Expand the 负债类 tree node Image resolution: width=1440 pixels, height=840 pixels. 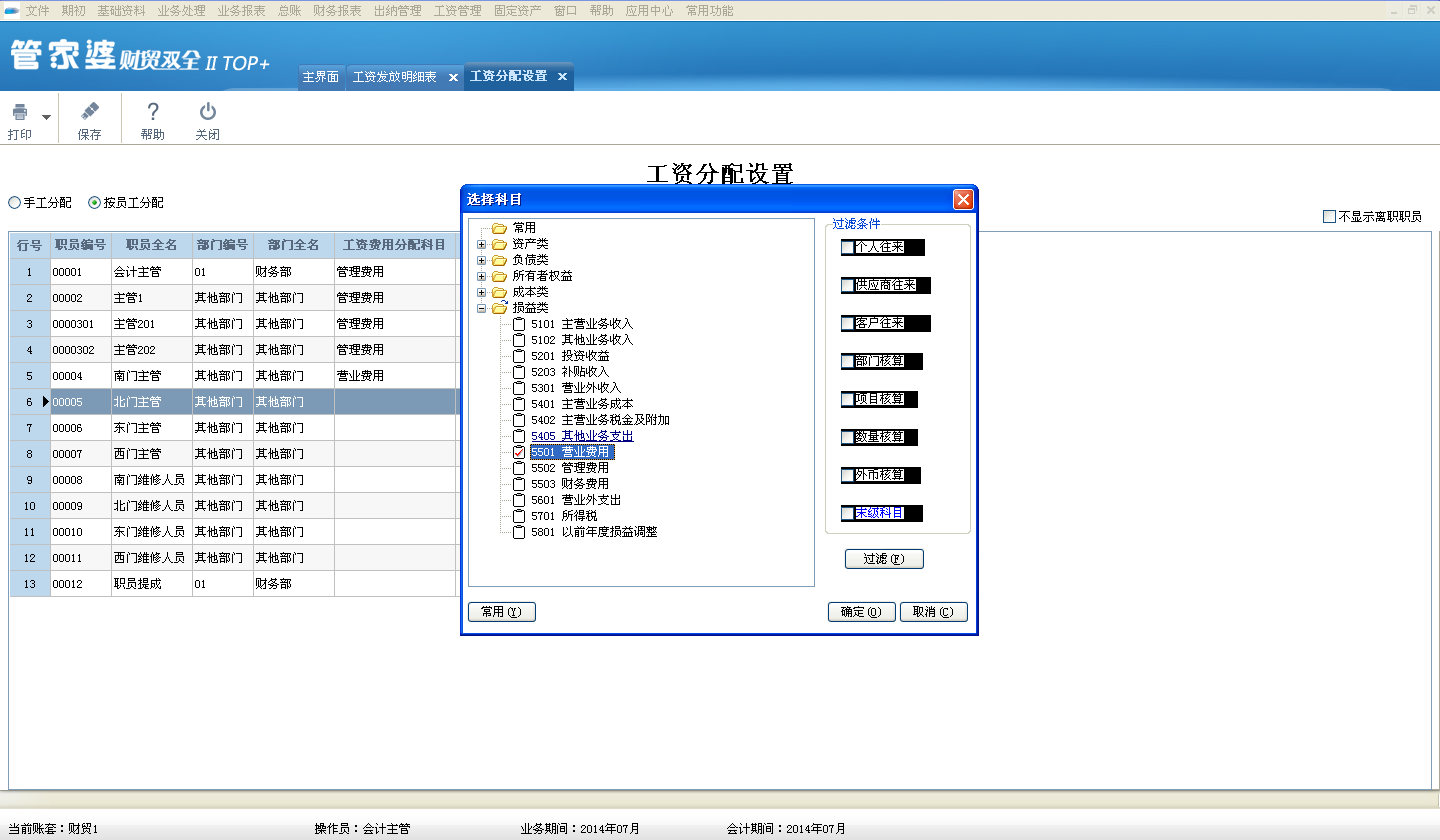tap(482, 260)
